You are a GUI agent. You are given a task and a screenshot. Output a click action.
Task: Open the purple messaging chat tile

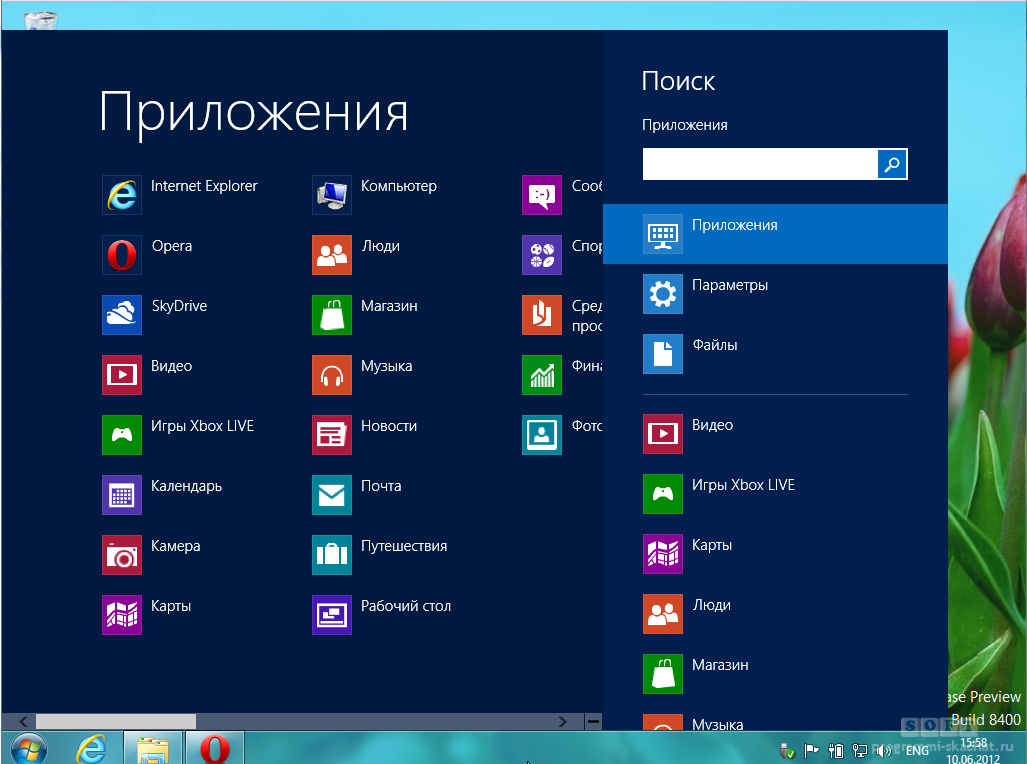click(542, 195)
